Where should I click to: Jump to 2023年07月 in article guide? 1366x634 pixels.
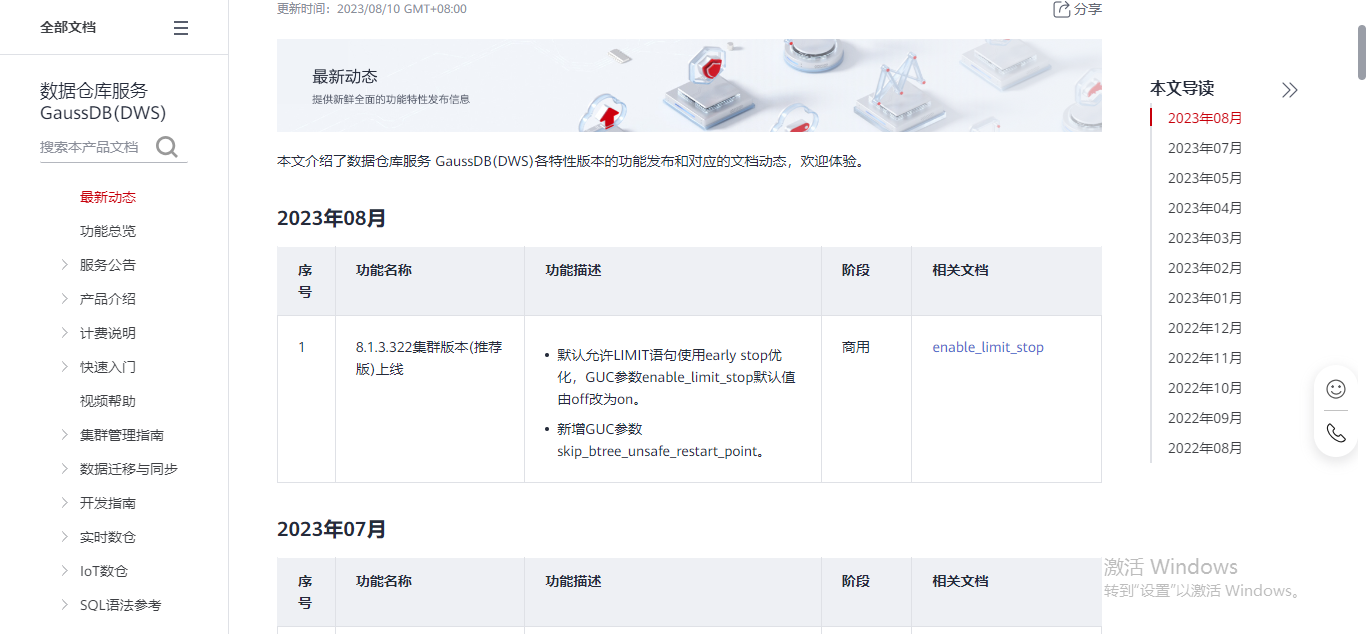1205,148
